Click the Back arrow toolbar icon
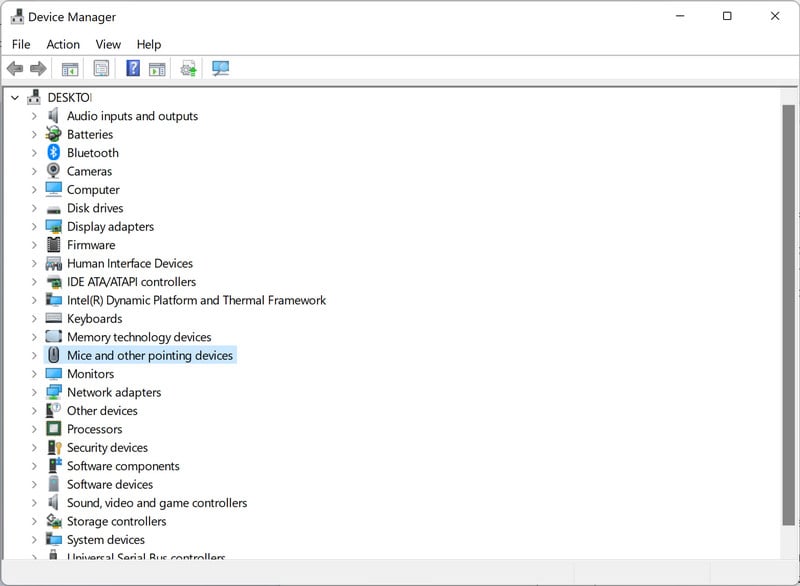This screenshot has height=586, width=800. (15, 68)
